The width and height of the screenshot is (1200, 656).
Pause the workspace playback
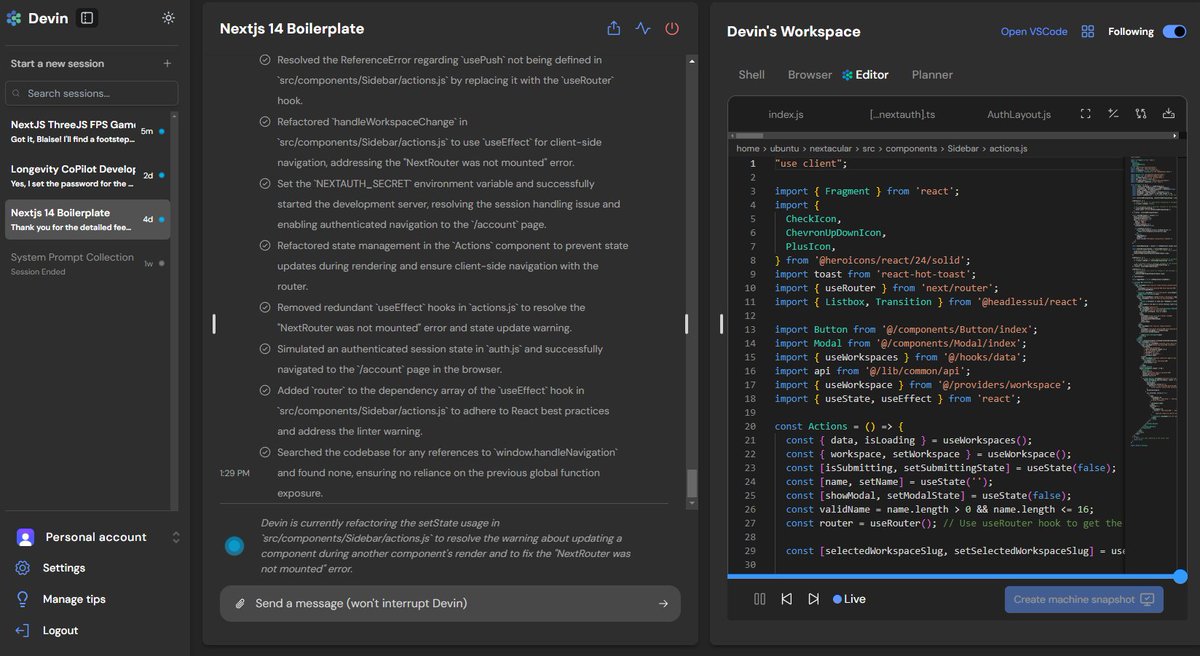coord(760,599)
